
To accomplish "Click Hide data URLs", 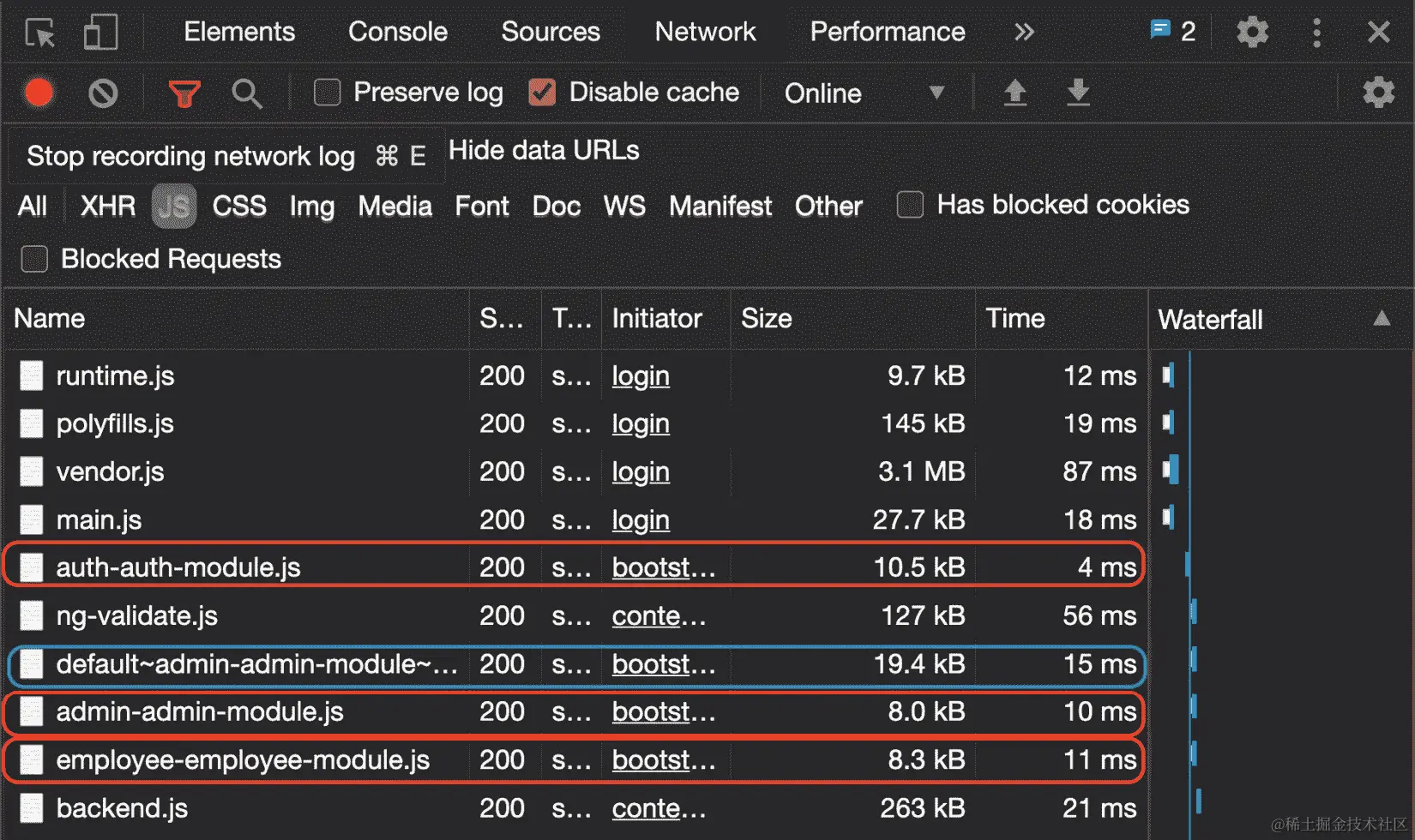I will pos(544,151).
